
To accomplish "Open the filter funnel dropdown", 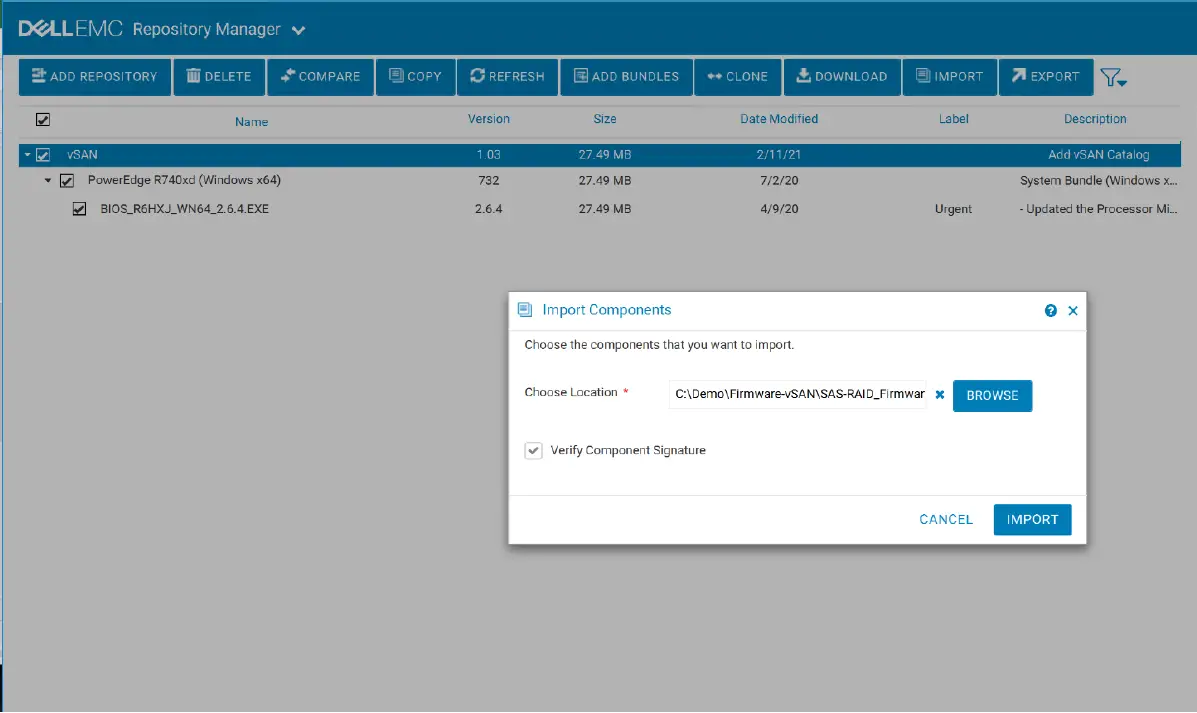I will (1113, 77).
